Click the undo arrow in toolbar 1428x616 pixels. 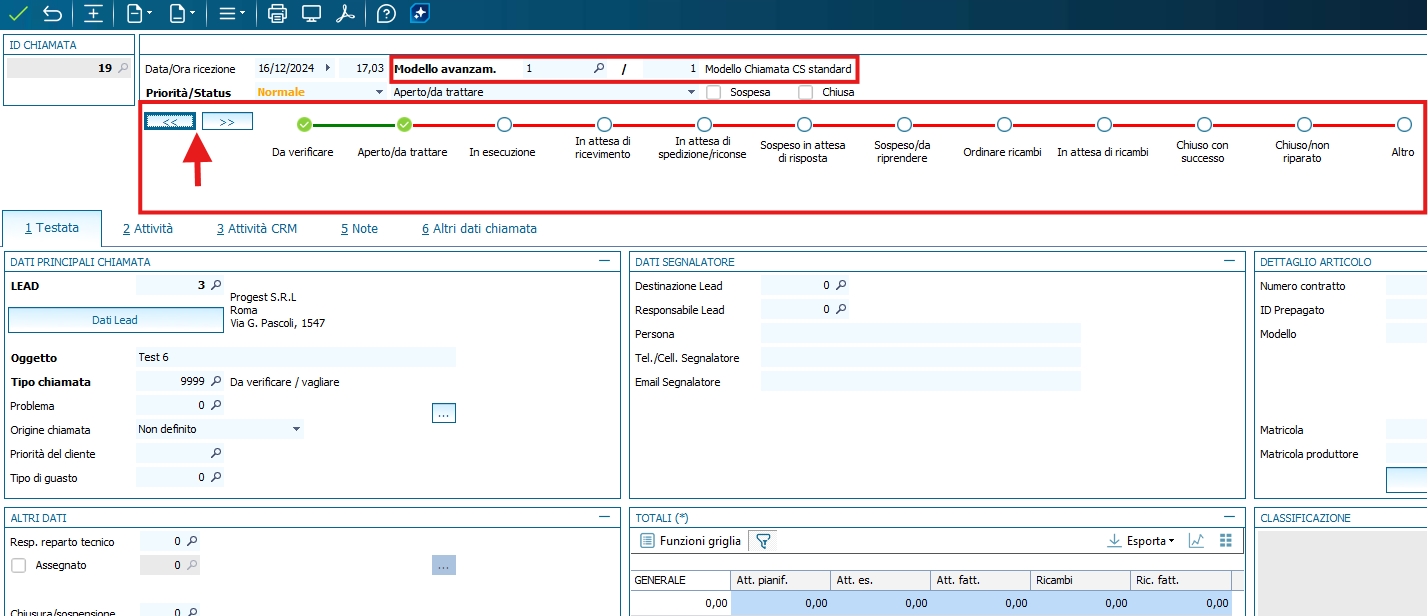pos(52,13)
